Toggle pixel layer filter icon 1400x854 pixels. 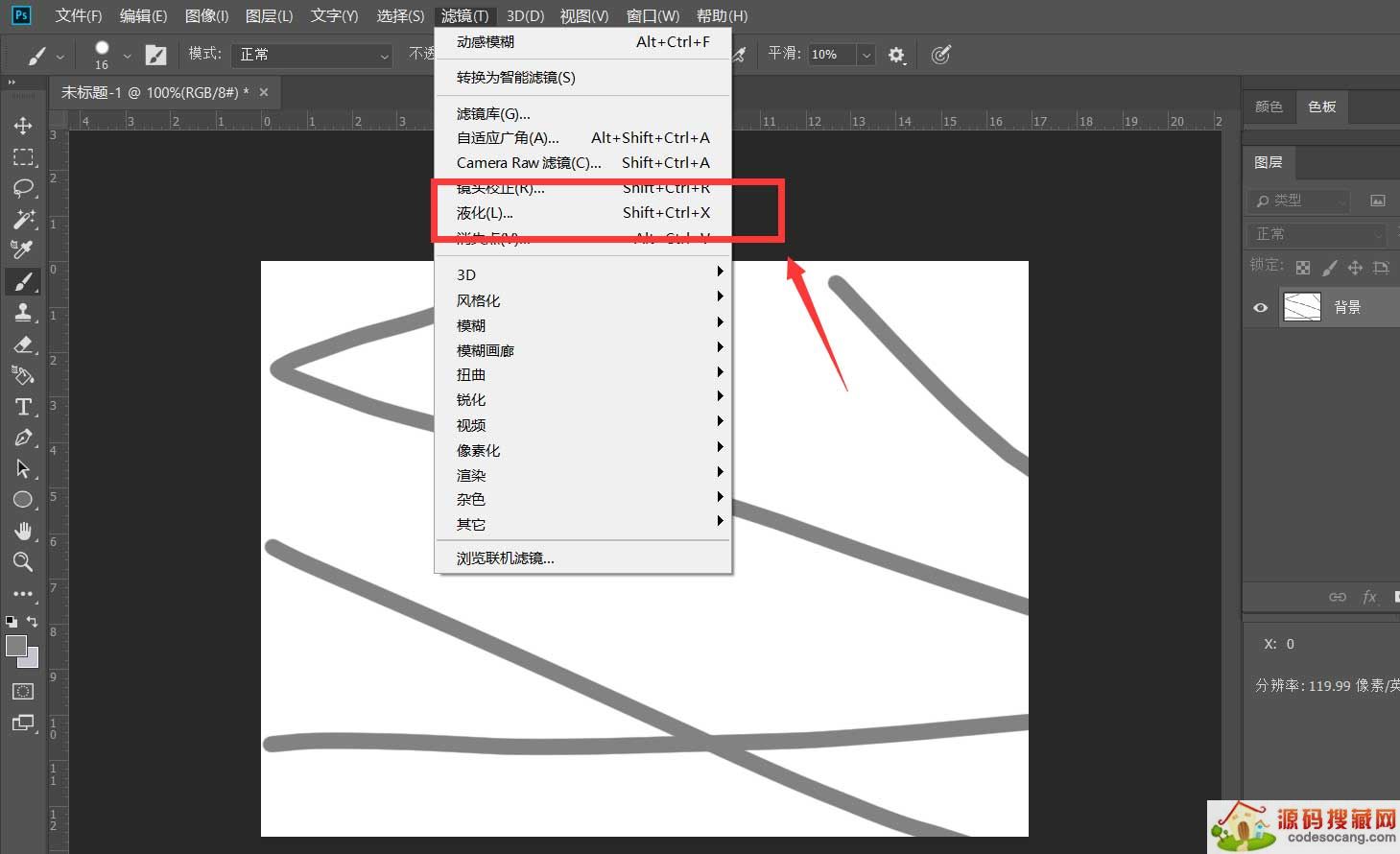tap(1378, 201)
